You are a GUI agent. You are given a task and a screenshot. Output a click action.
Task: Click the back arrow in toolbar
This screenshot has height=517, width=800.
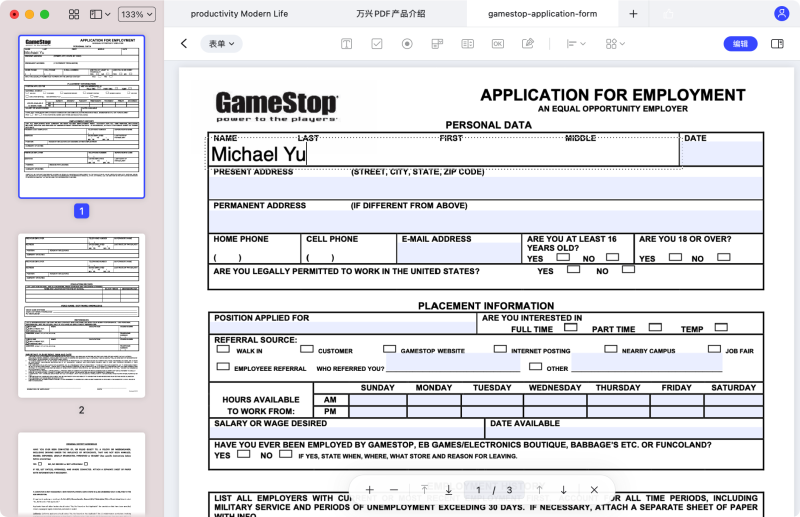(x=184, y=44)
